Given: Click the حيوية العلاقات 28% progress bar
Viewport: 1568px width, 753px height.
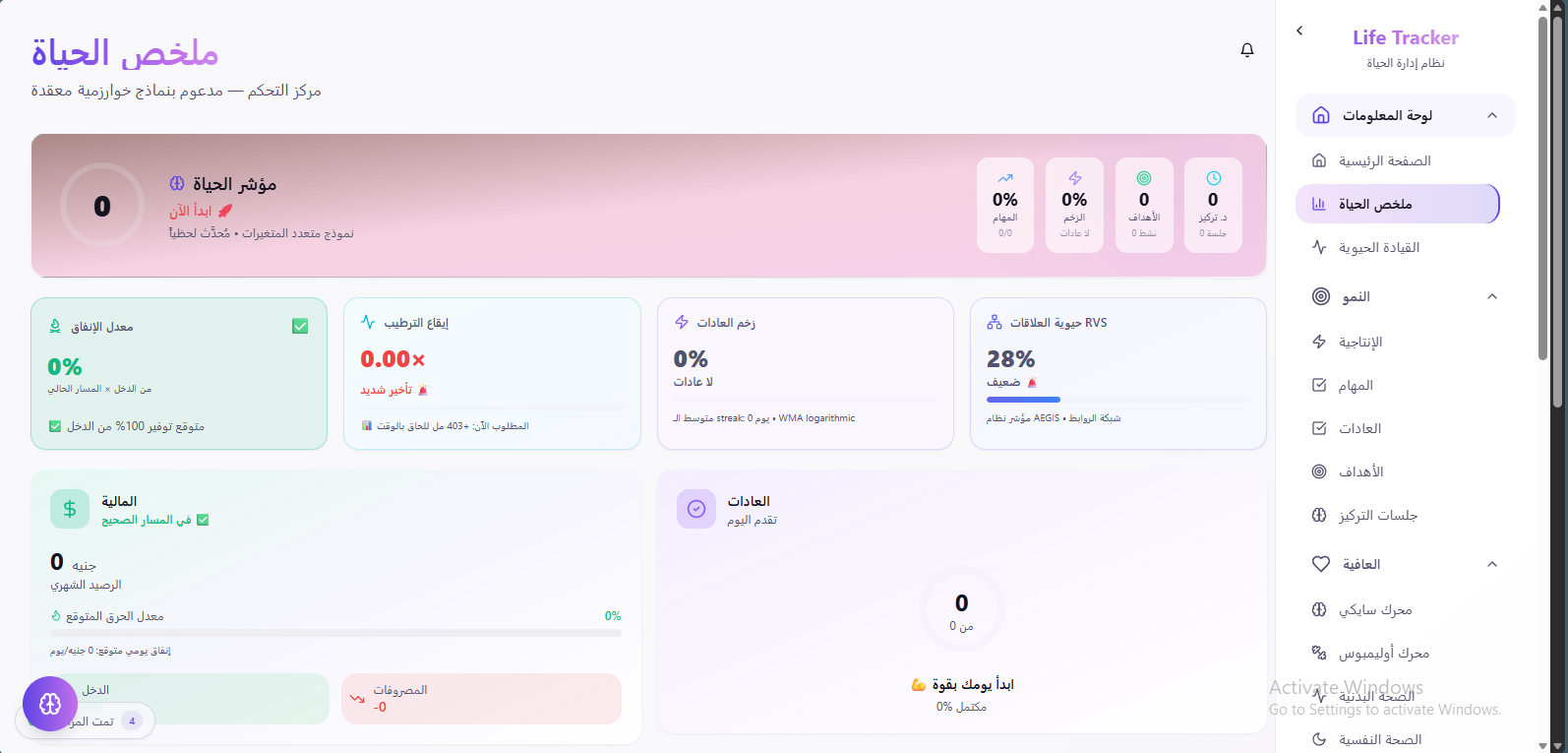Looking at the screenshot, I should coord(1118,400).
